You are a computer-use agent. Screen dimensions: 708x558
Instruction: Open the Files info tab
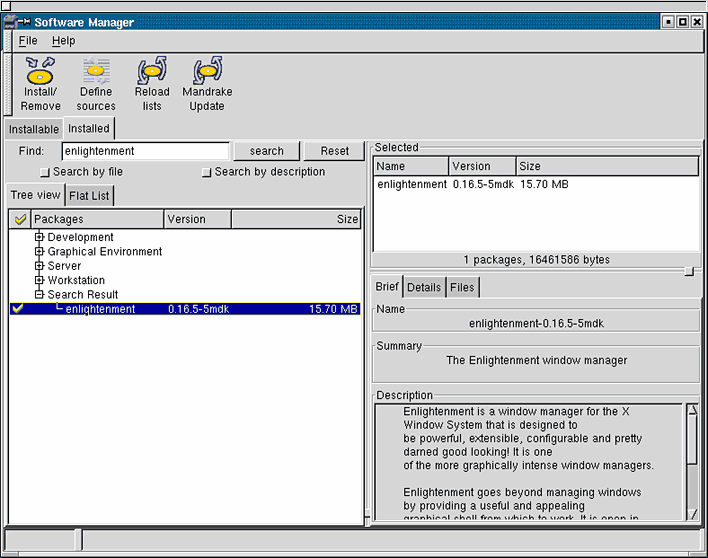tap(462, 287)
